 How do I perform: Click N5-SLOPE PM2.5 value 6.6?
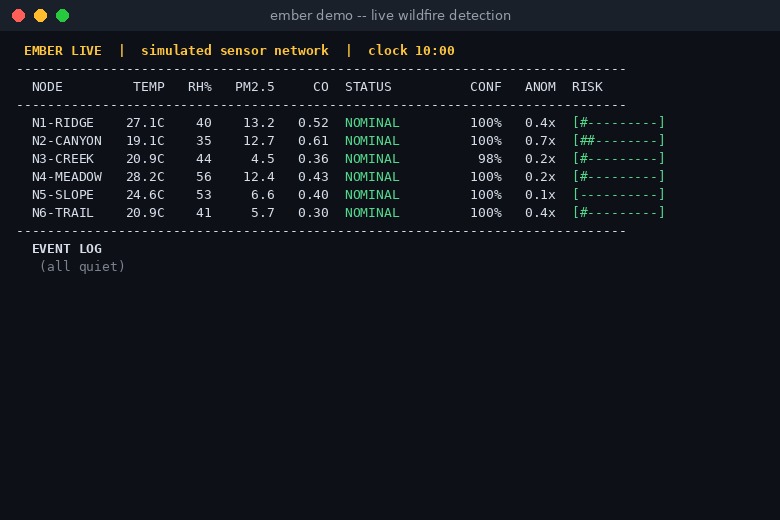(x=263, y=195)
